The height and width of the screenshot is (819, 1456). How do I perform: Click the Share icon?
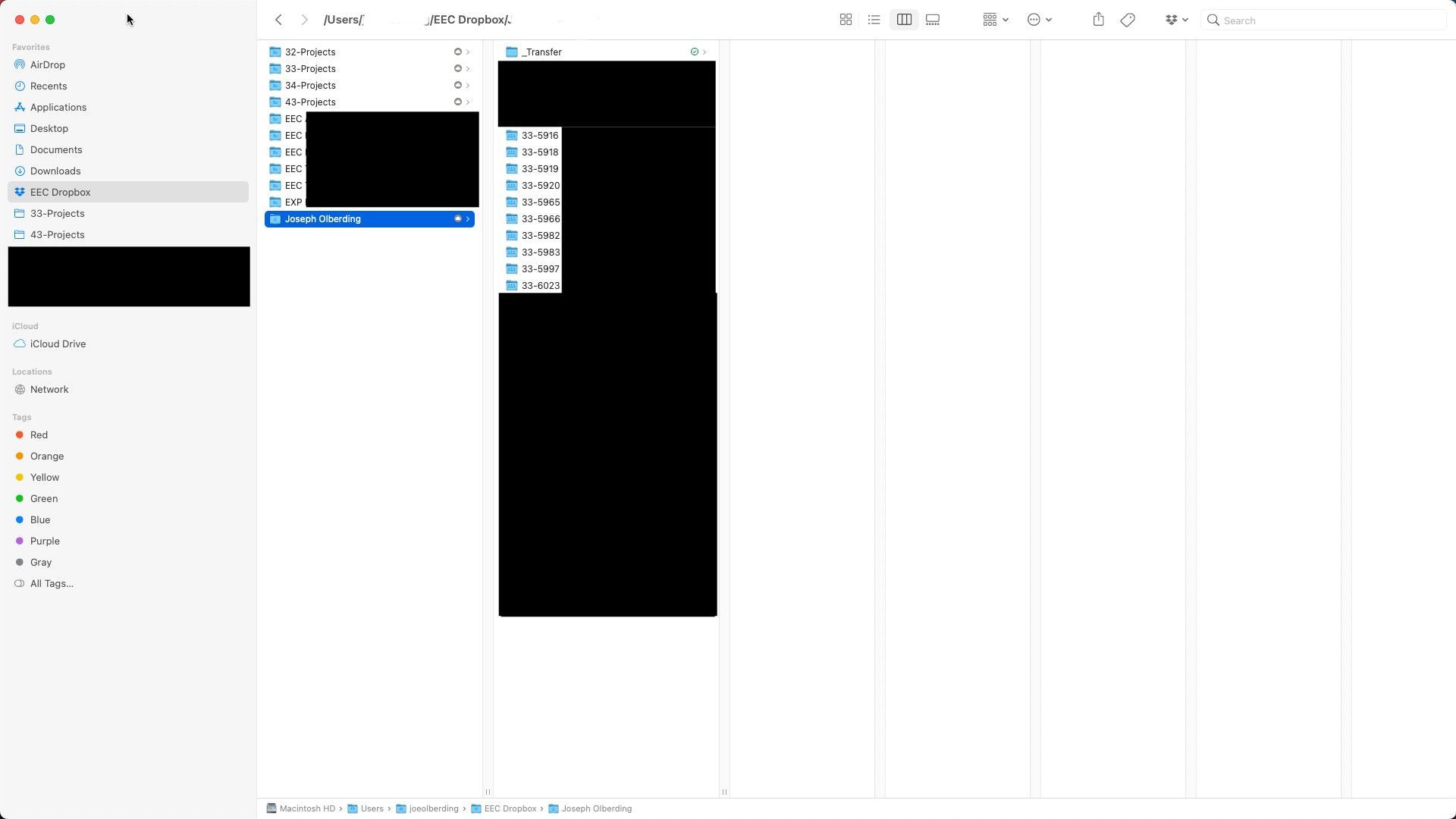[1098, 20]
